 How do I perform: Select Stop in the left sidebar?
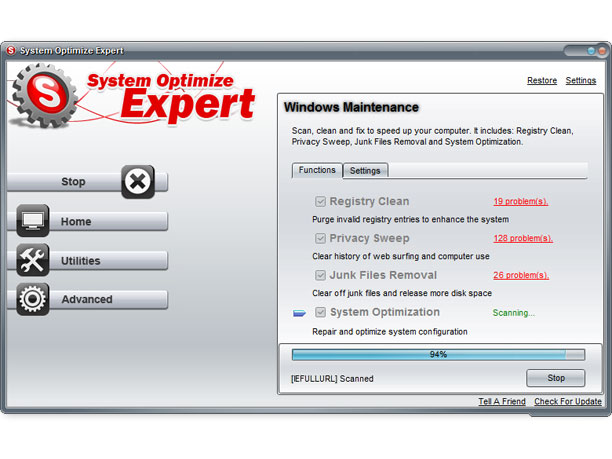[x=87, y=182]
